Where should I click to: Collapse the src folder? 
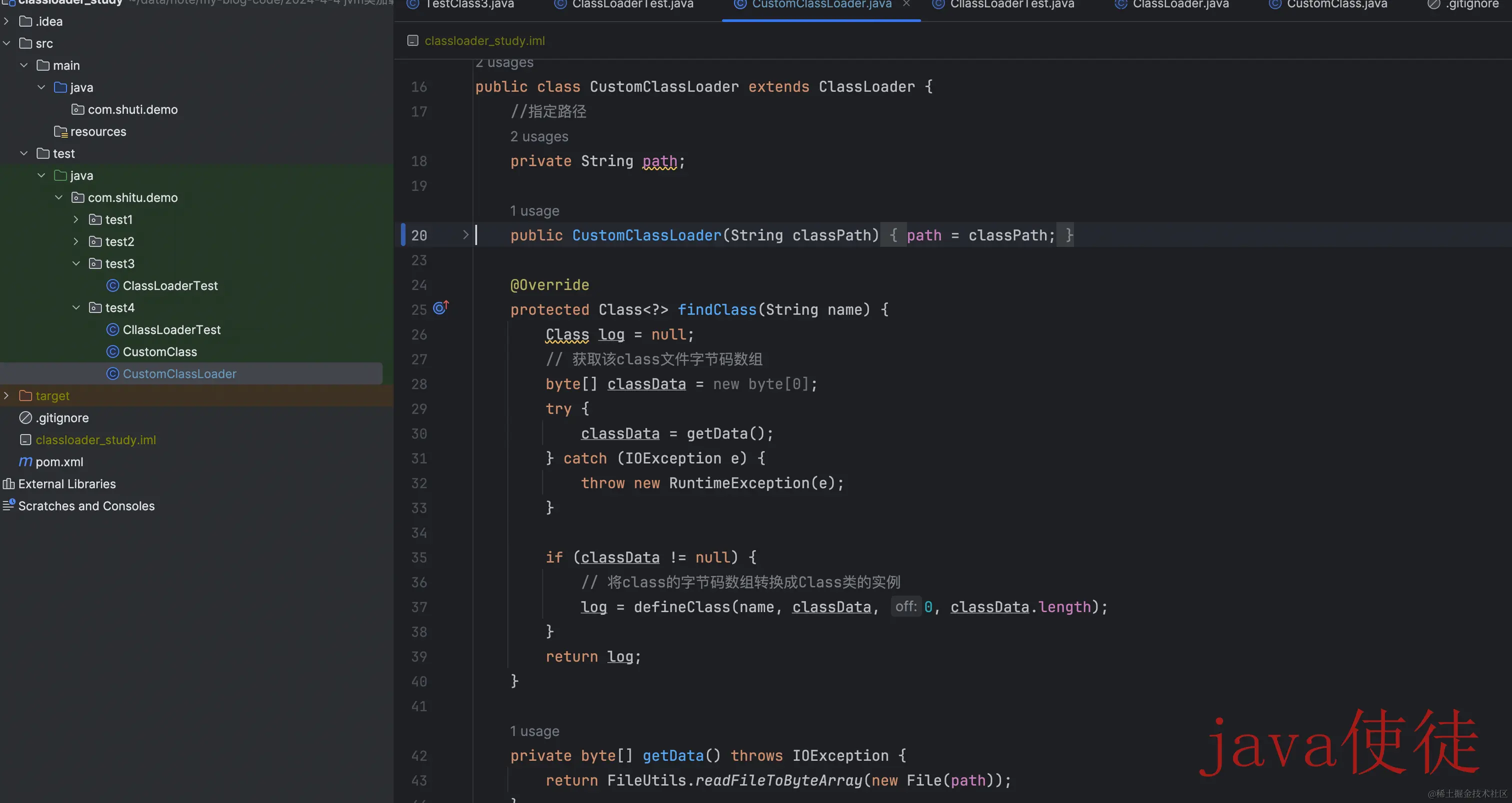point(6,43)
